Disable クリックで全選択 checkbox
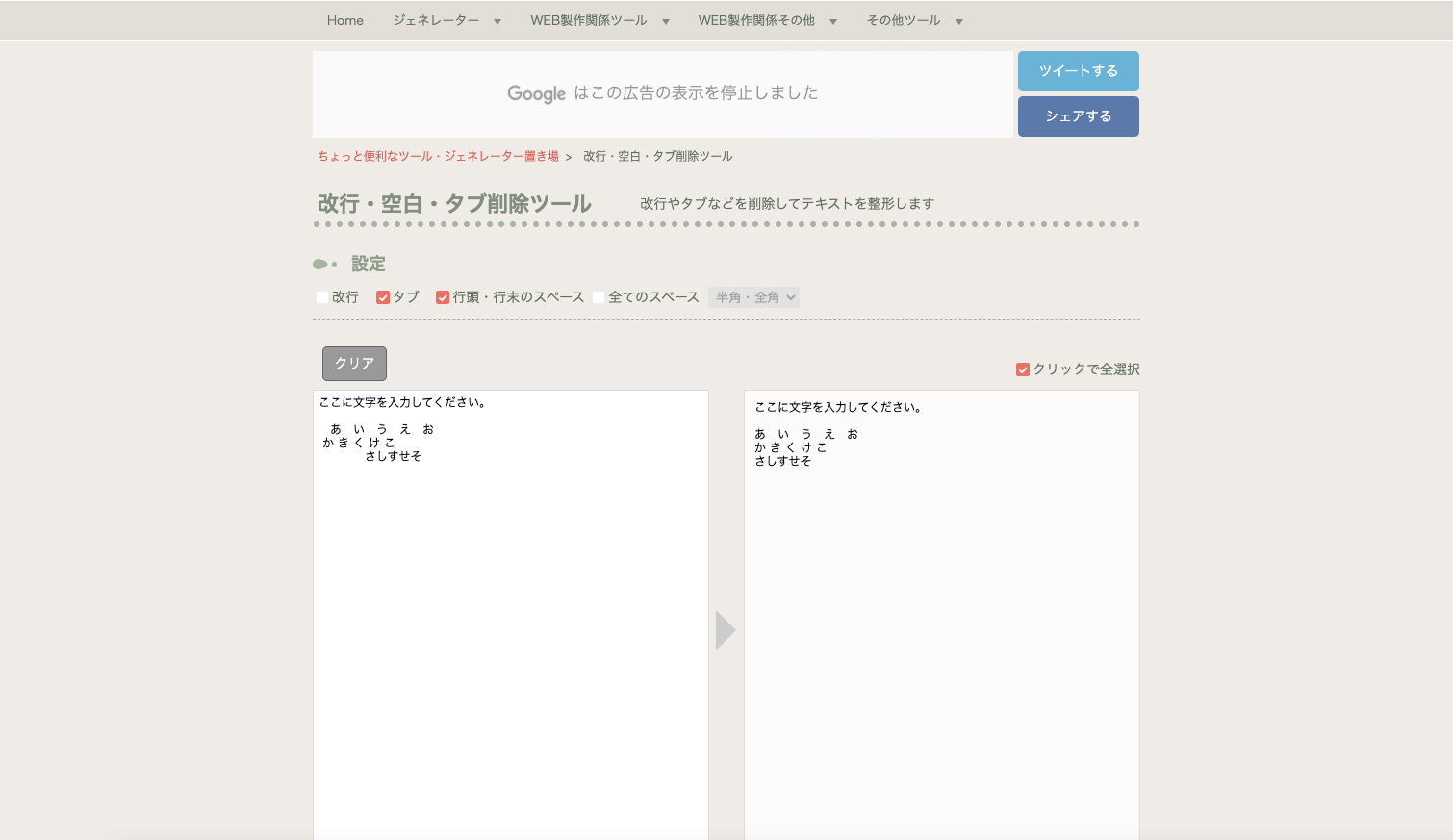This screenshot has height=840, width=1453. 1023,369
